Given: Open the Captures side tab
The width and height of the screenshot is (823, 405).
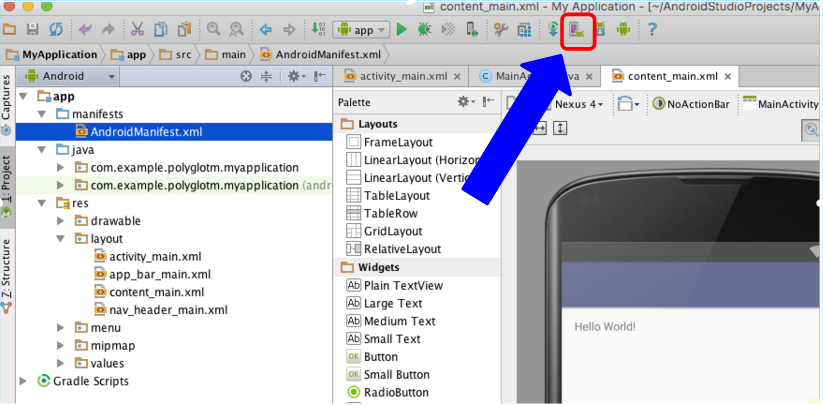Looking at the screenshot, I should [x=7, y=105].
